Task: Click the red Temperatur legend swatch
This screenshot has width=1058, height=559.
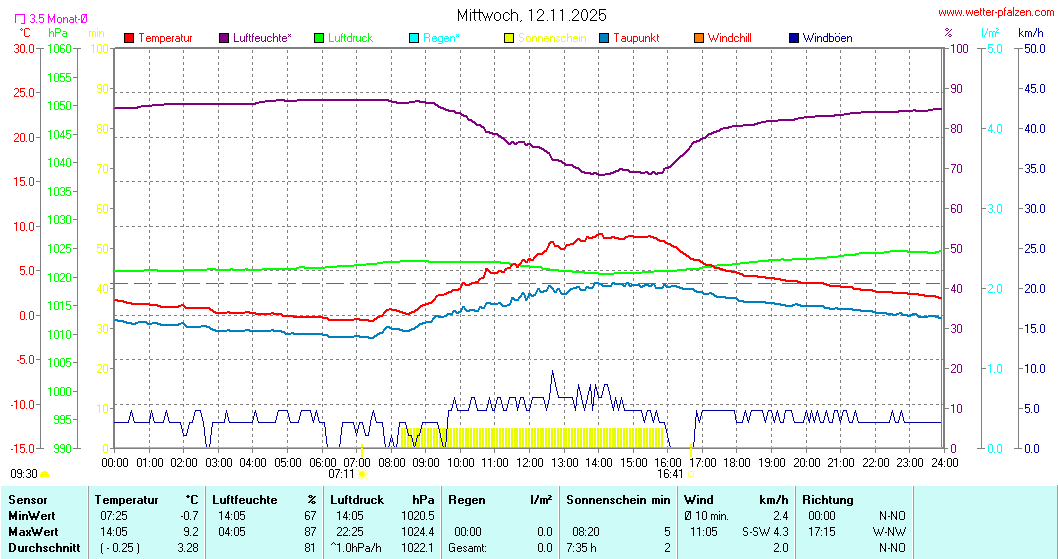Action: 129,38
